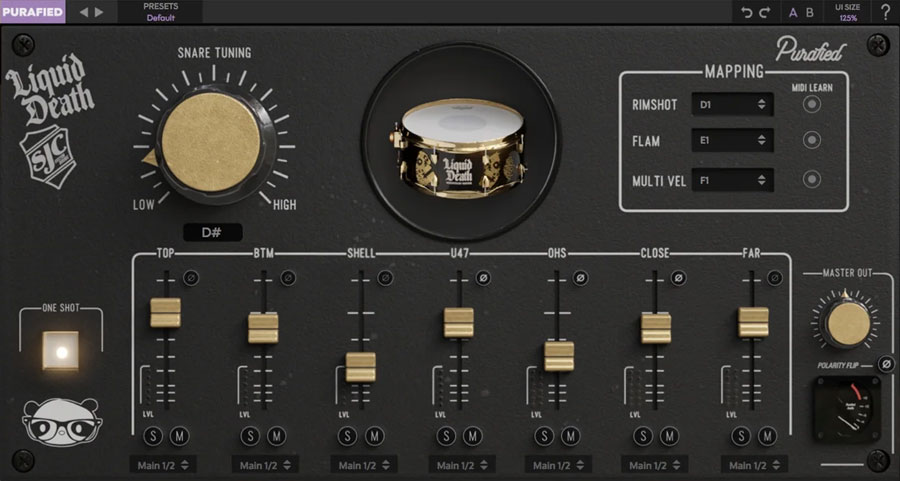Click the undo arrow icon

[746, 12]
